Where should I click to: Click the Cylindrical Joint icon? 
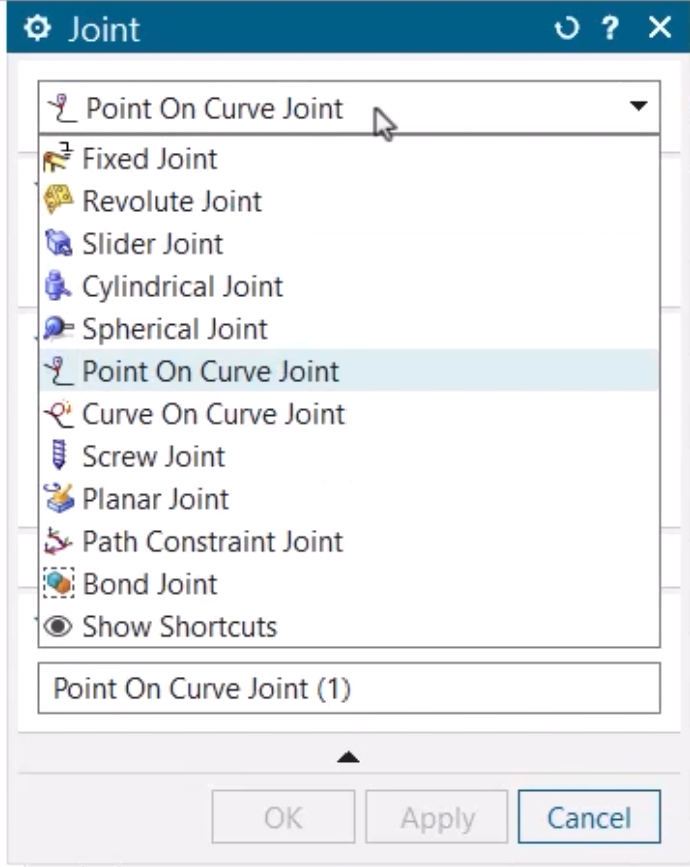[60, 287]
